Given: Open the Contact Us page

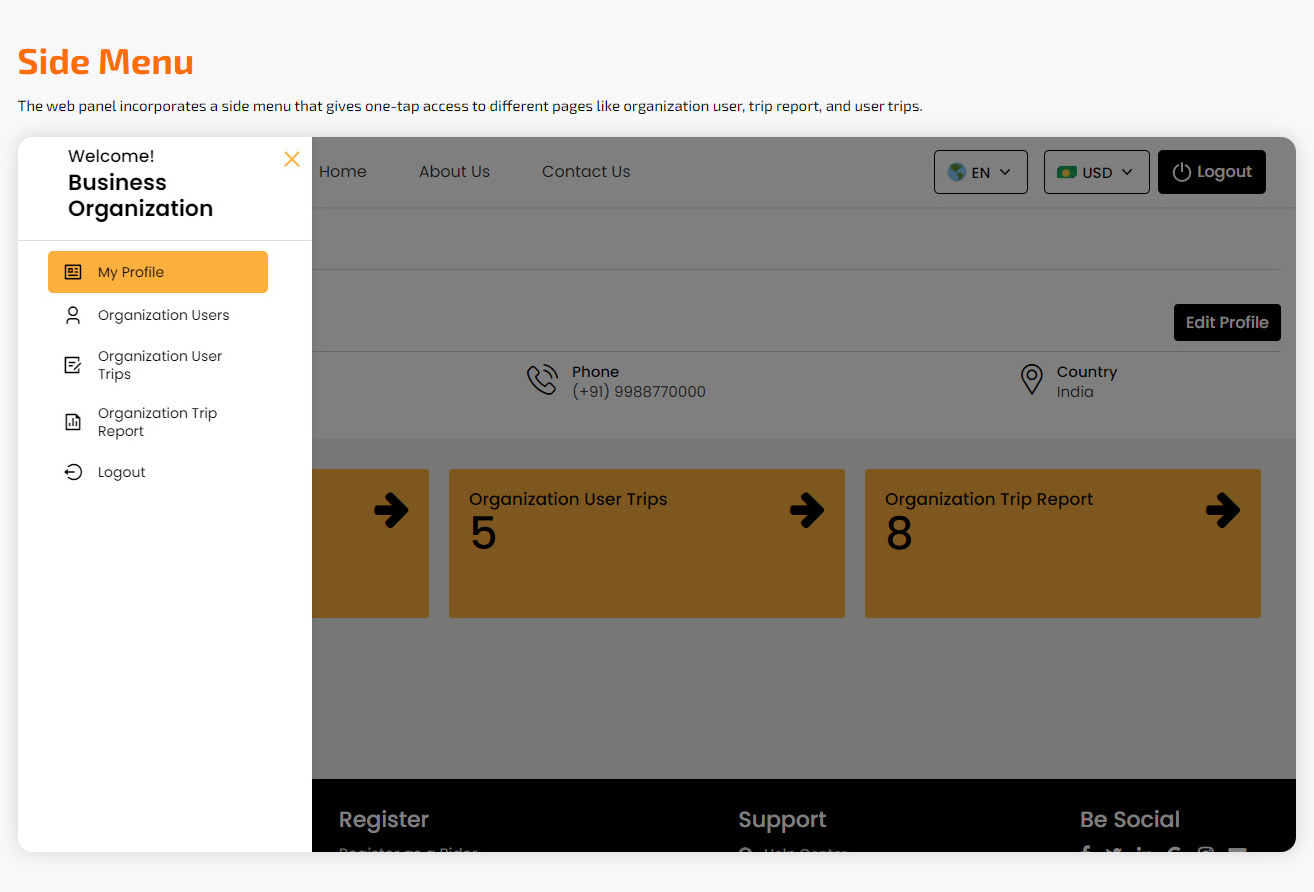Looking at the screenshot, I should tap(586, 171).
